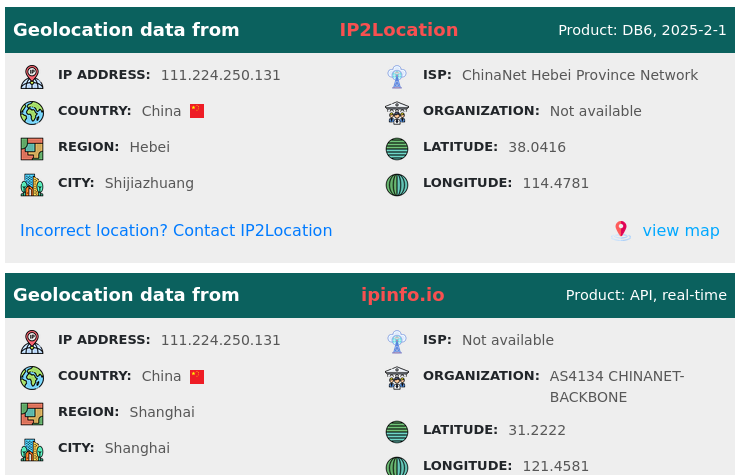Screen dimensions: 740x475
Task: Click the globe country icon in IP2Location panel
Action: (32, 112)
